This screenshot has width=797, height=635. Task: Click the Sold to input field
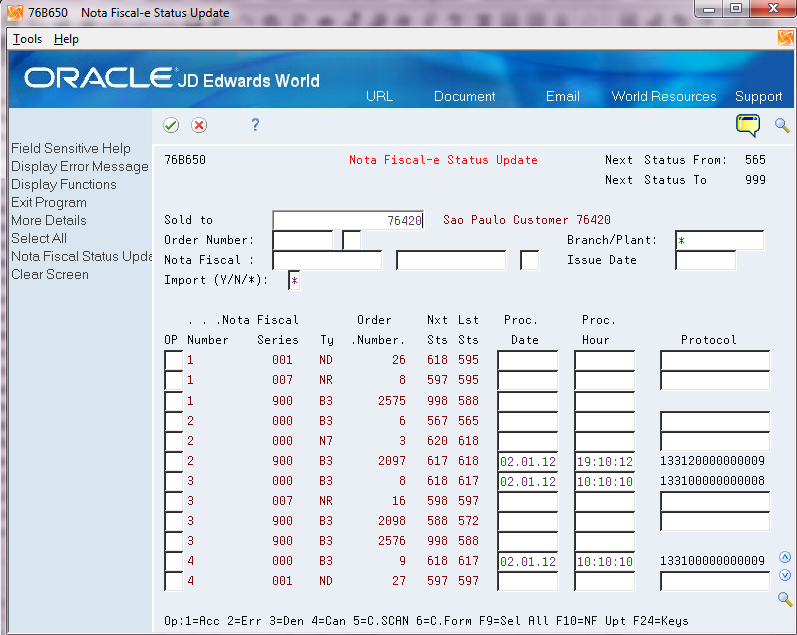coord(348,220)
